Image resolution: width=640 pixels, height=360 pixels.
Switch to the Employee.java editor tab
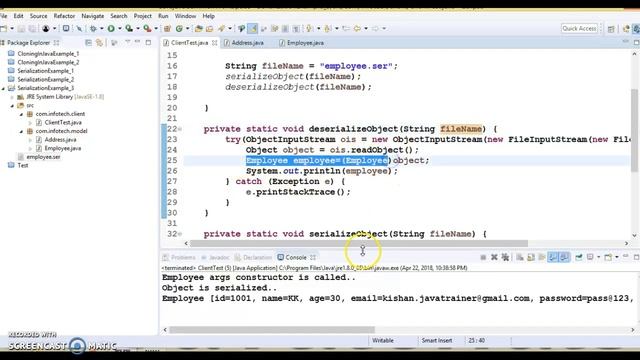pos(302,43)
